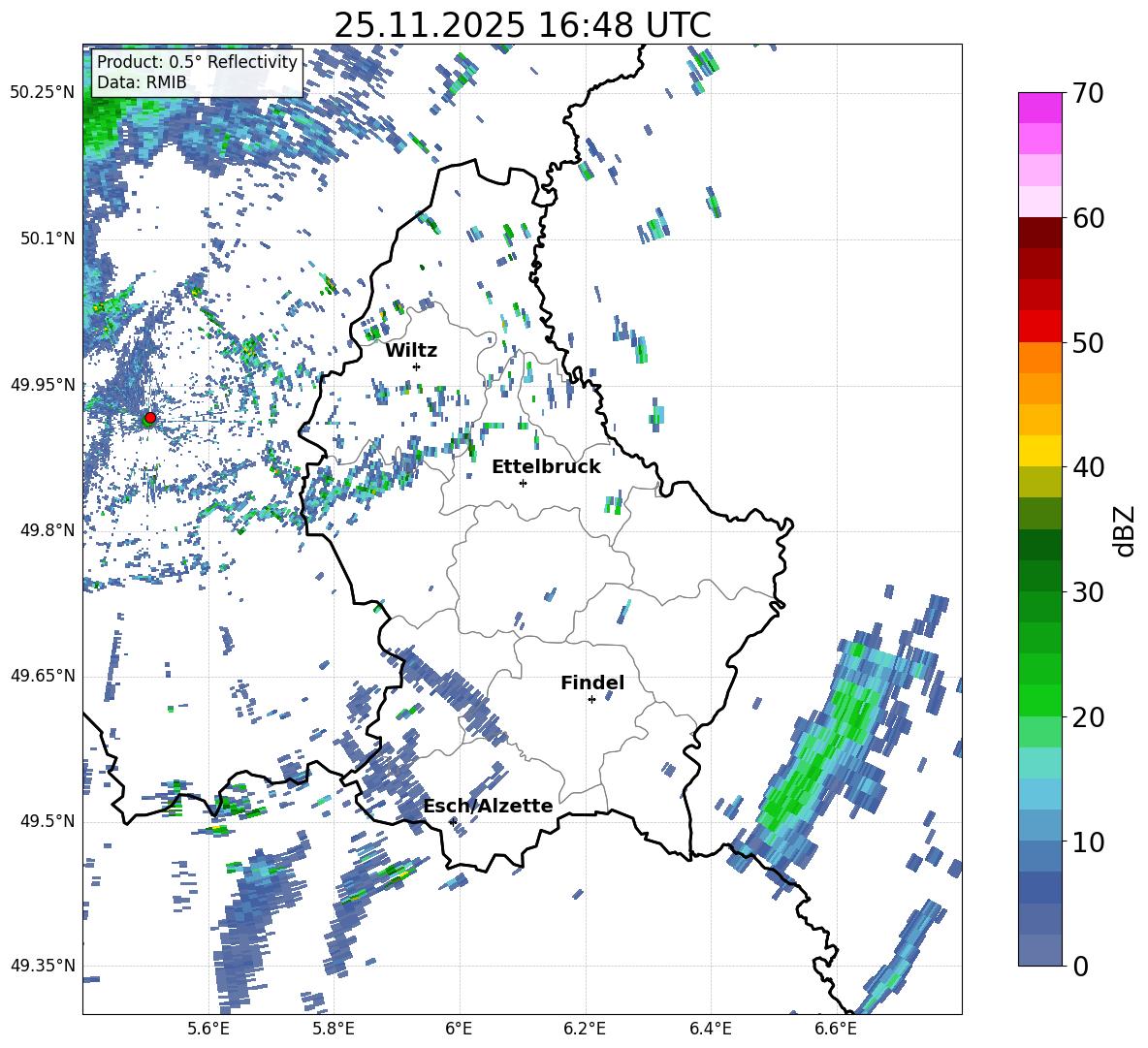
Task: Click the bright red colorbar band above 50
Action: pos(1039,327)
